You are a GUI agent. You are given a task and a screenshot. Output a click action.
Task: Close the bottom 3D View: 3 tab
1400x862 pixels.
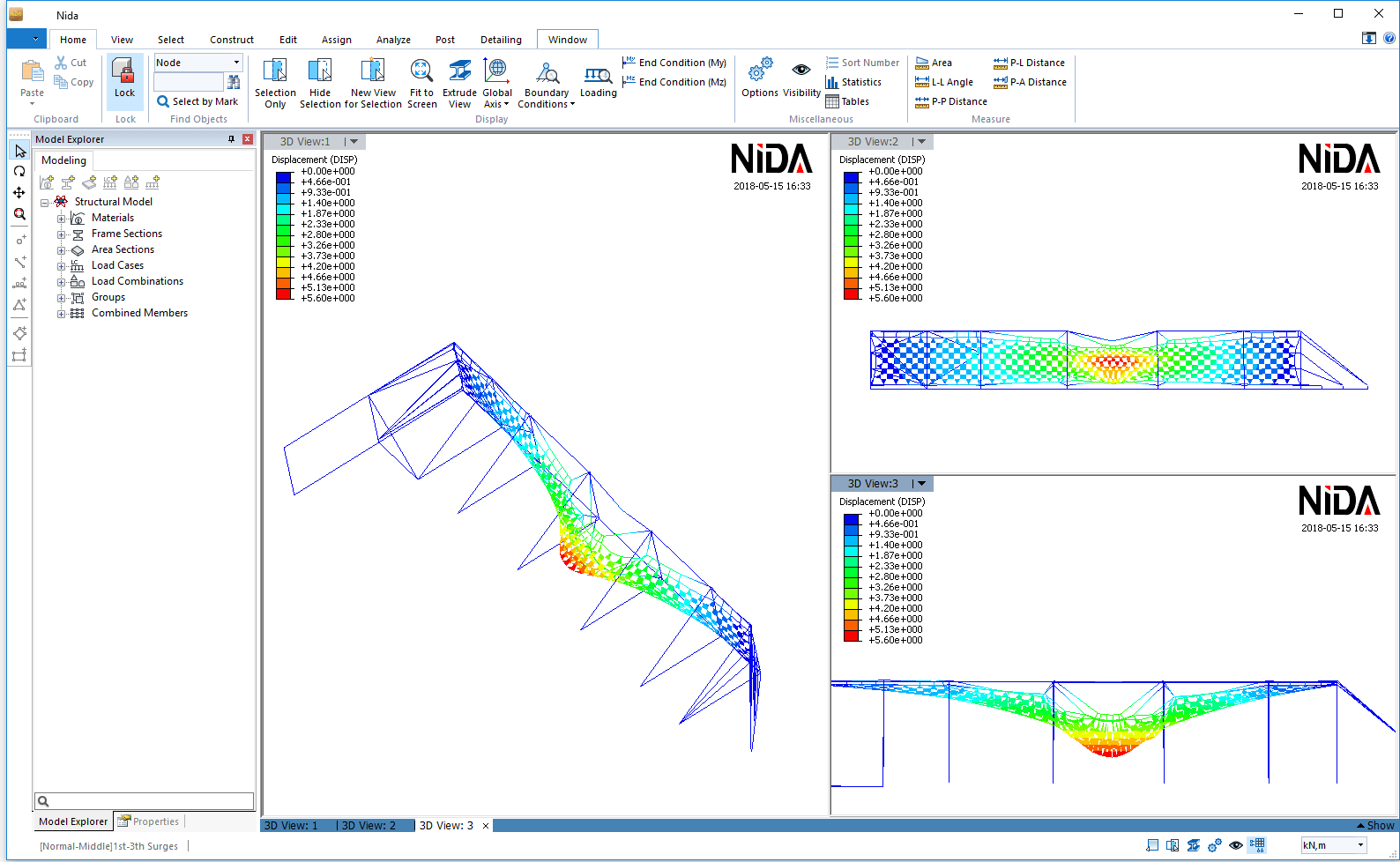(x=486, y=826)
